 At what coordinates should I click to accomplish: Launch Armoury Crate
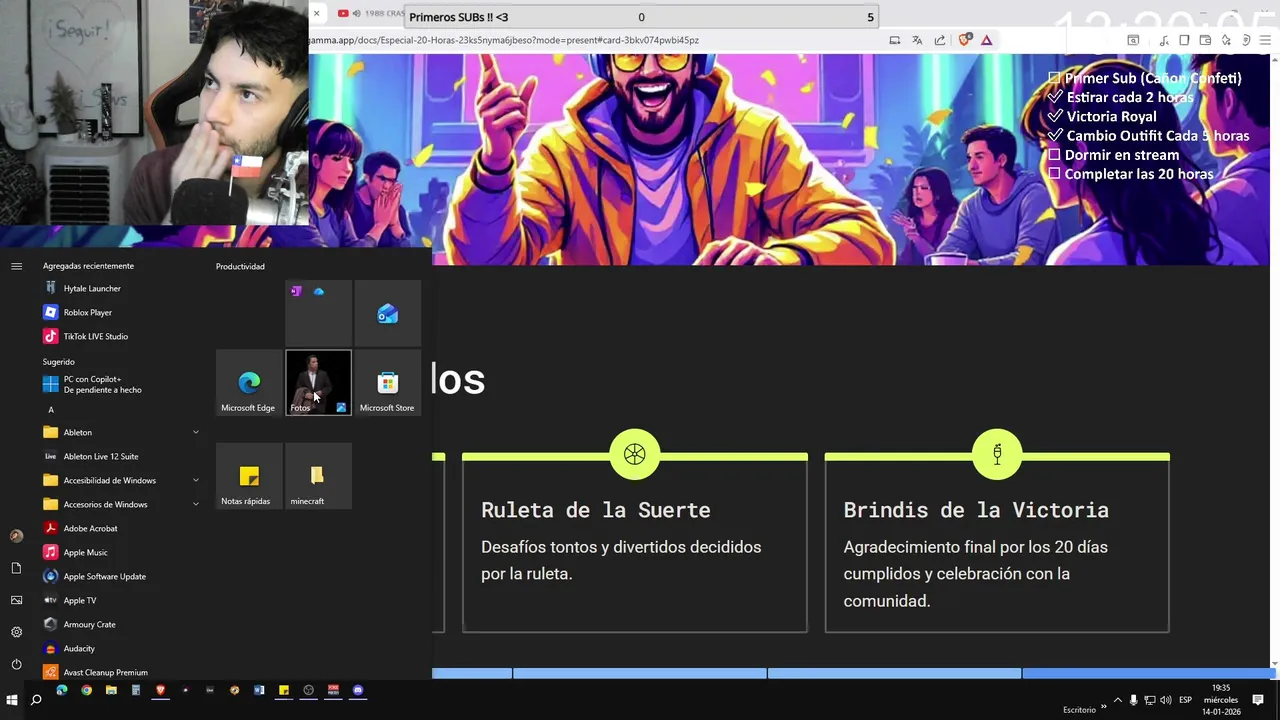120,624
